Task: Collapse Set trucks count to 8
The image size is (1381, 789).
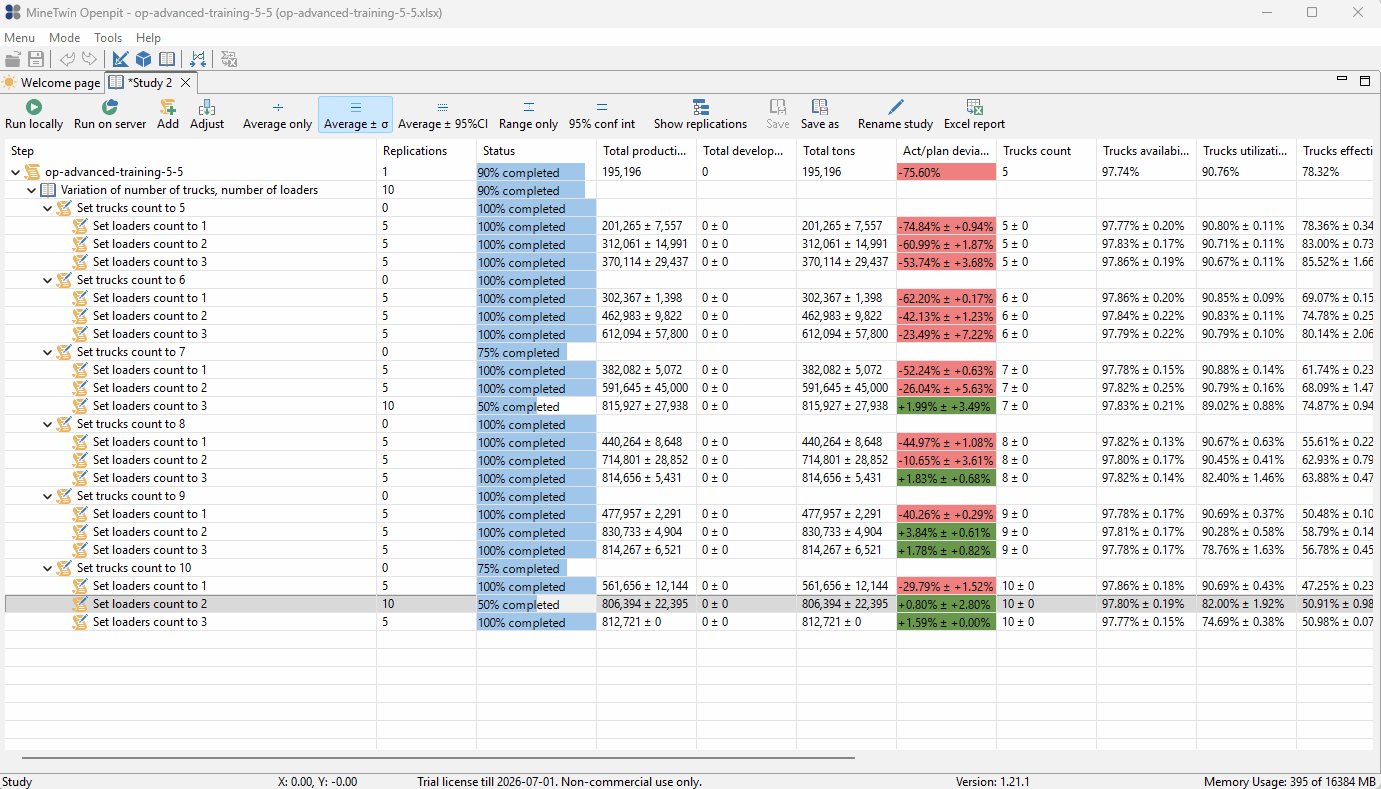Action: [47, 424]
